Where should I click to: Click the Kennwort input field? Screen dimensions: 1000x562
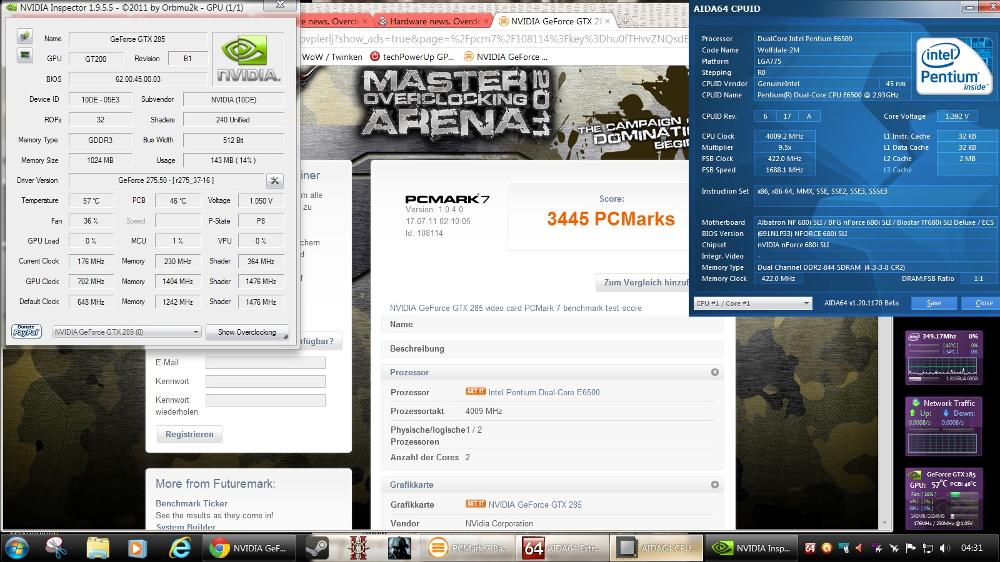265,381
